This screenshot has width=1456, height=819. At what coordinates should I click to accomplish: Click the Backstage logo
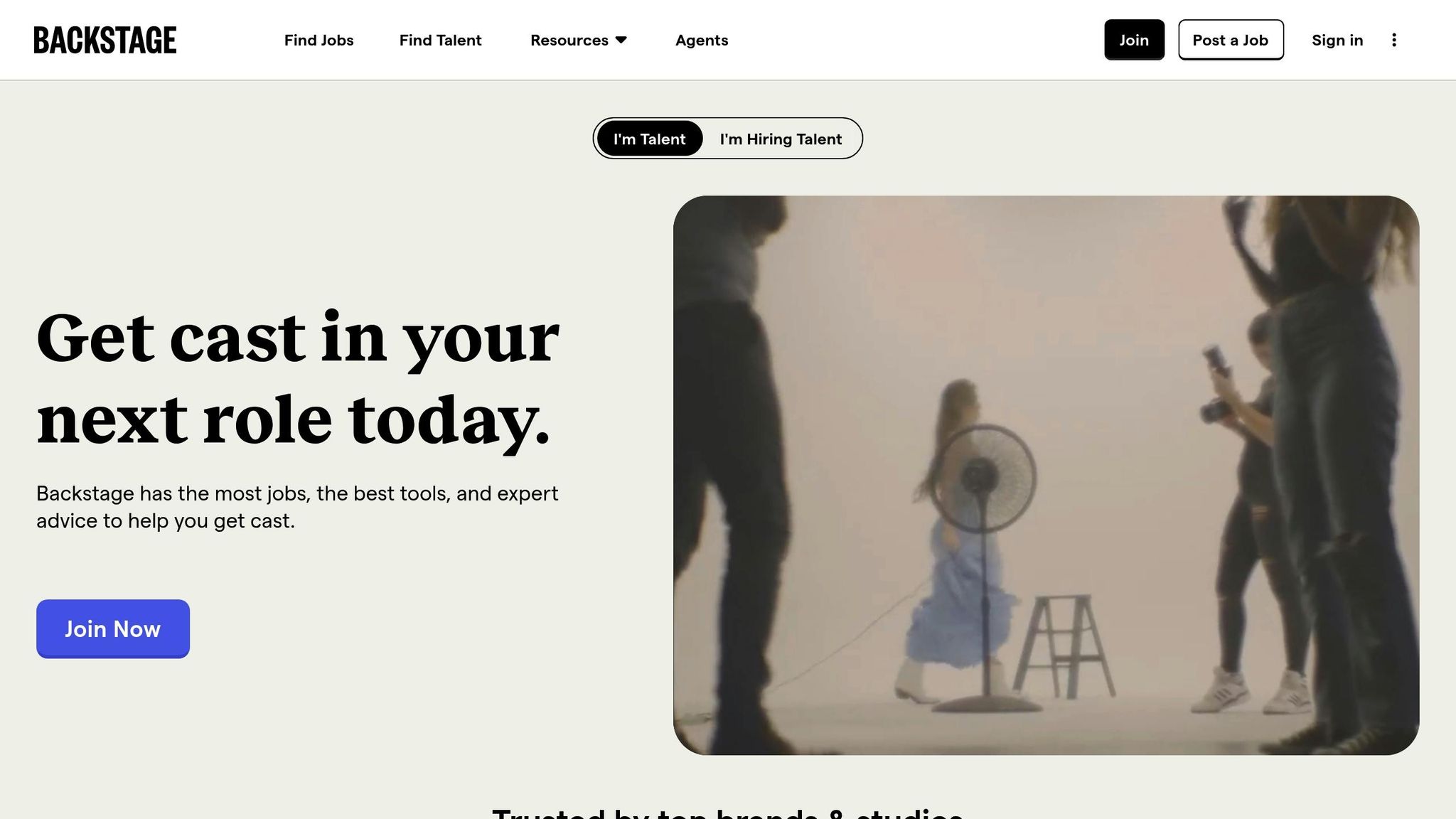105,40
